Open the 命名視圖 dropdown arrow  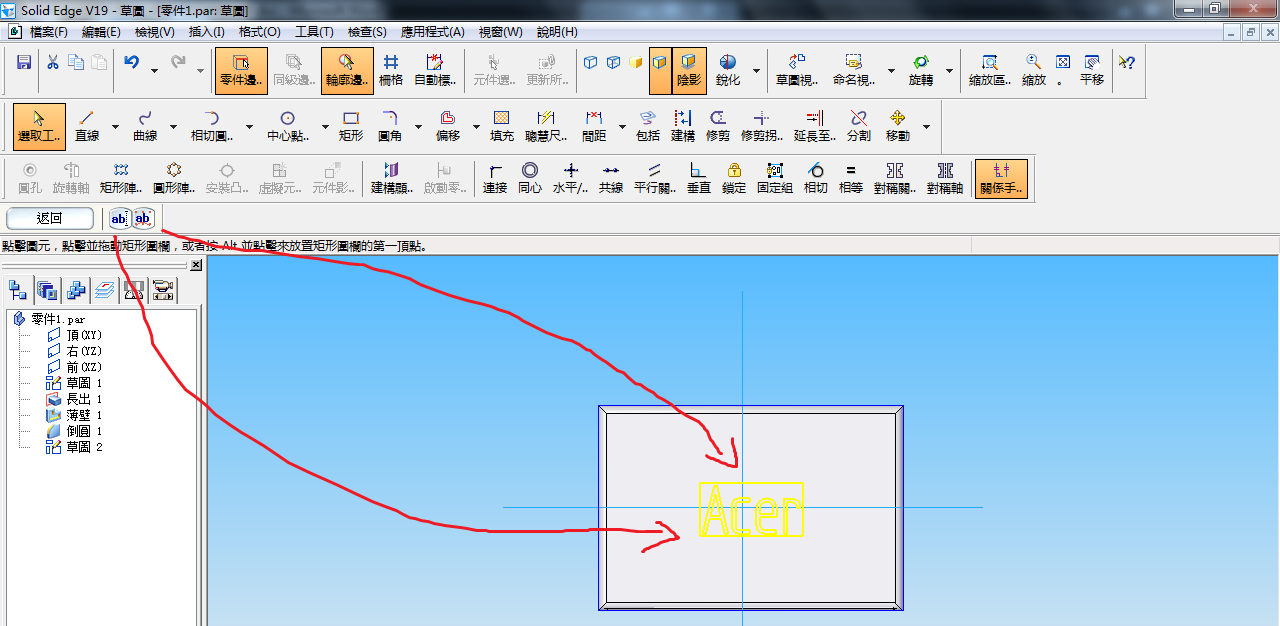click(889, 71)
